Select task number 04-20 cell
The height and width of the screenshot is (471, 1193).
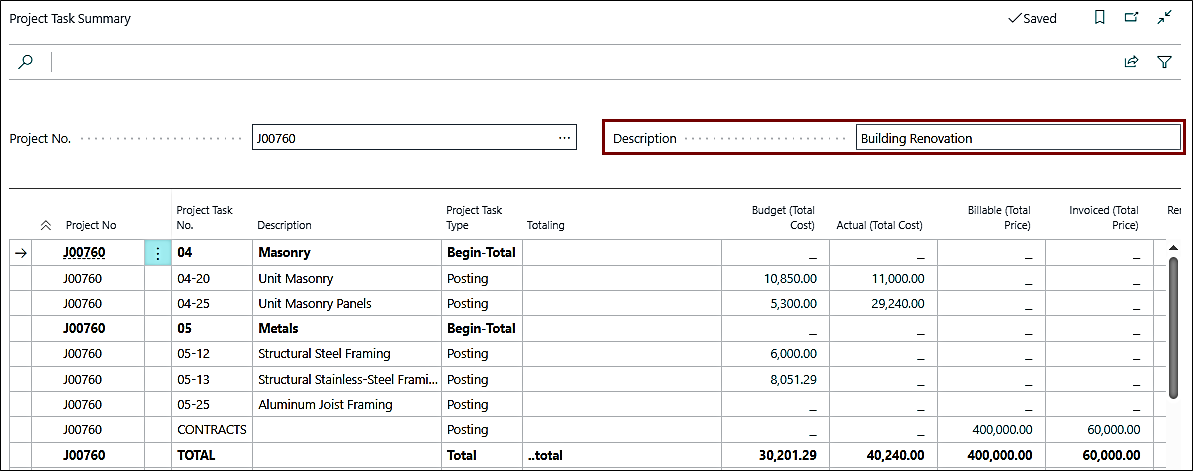pyautogui.click(x=212, y=278)
